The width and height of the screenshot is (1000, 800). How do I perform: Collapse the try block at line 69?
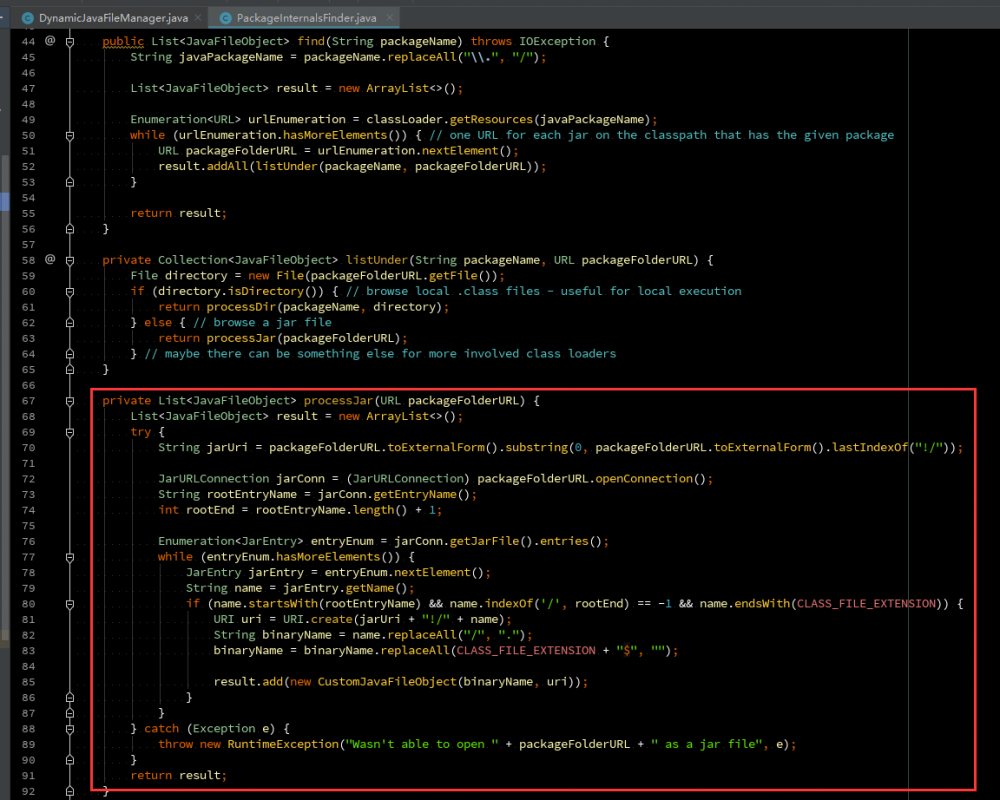coord(70,432)
